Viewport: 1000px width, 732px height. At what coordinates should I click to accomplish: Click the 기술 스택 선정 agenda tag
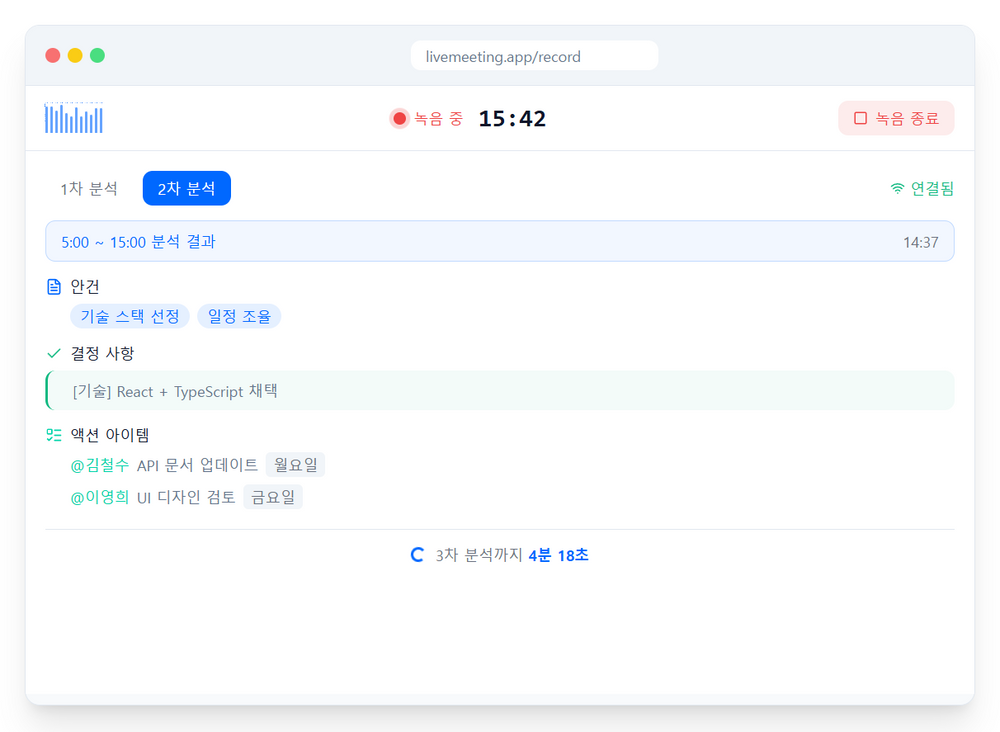[130, 316]
